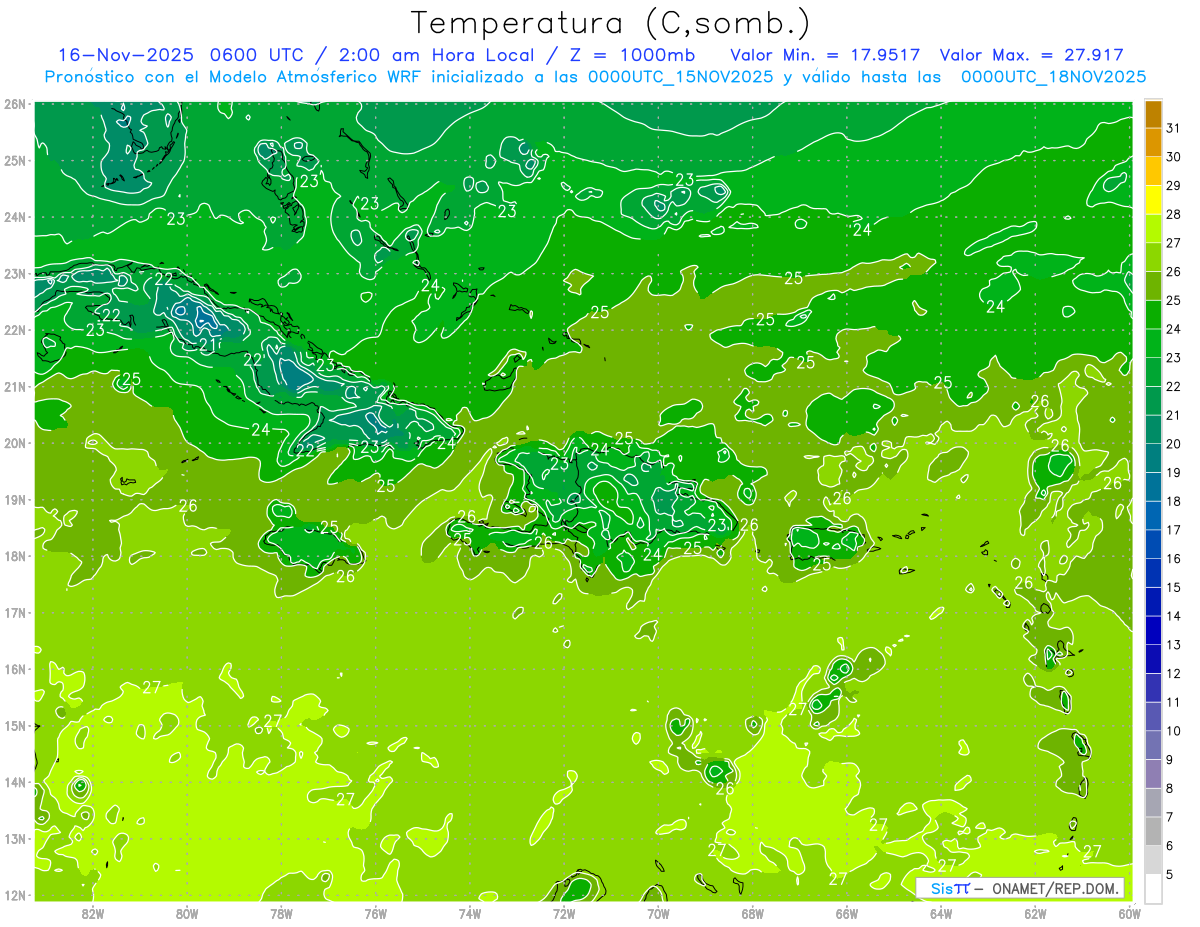1200x927 pixels.
Task: Click the 24N latitude axis label
Action: click(x=15, y=217)
